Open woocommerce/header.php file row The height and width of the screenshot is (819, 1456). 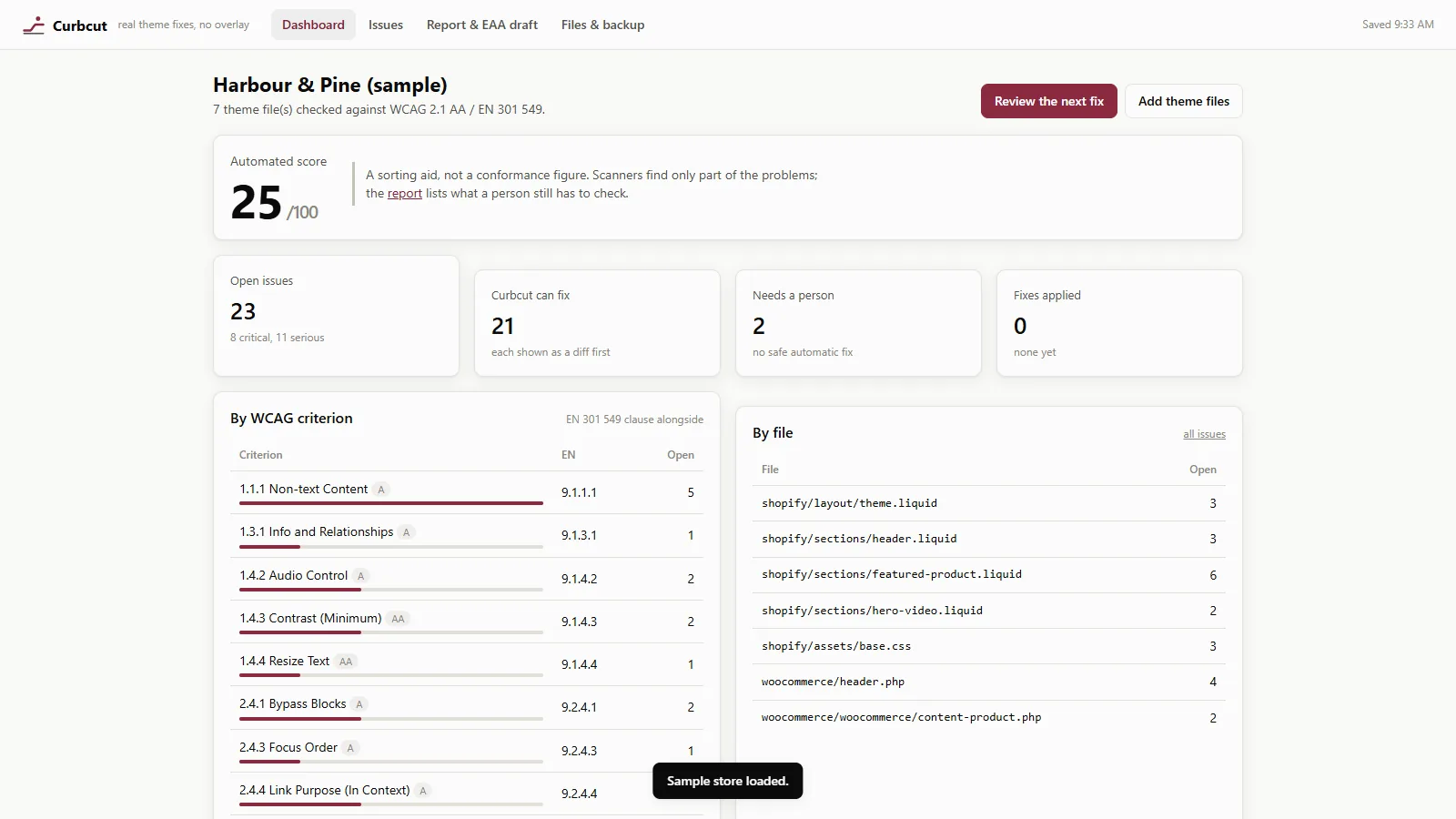coord(989,682)
